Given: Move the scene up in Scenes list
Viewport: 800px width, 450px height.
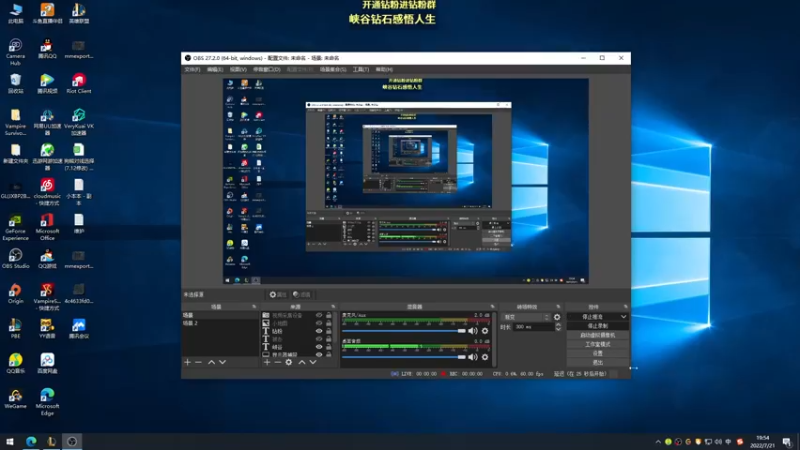Looking at the screenshot, I should click(x=211, y=362).
